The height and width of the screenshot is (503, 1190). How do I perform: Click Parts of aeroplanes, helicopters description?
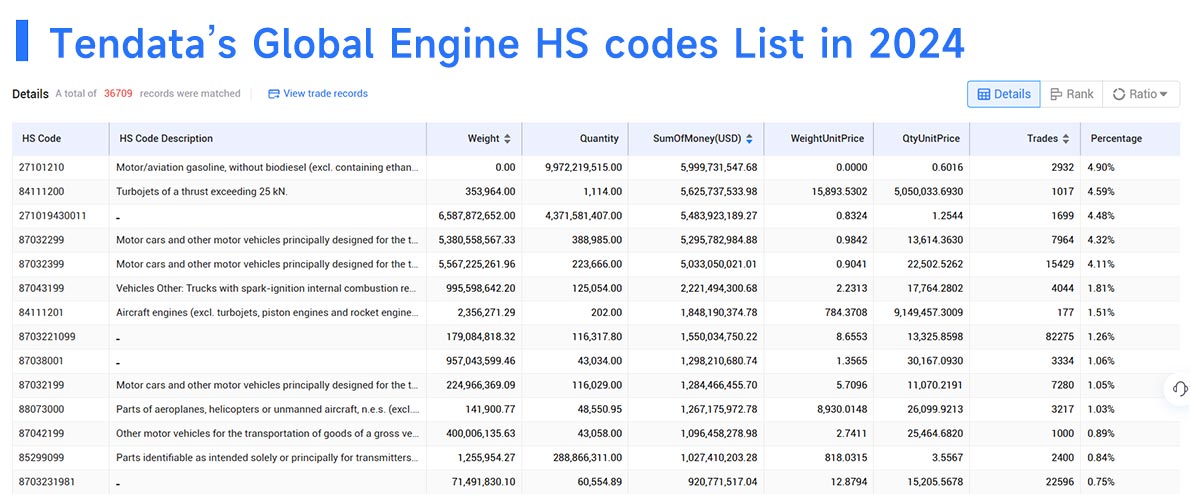point(267,409)
